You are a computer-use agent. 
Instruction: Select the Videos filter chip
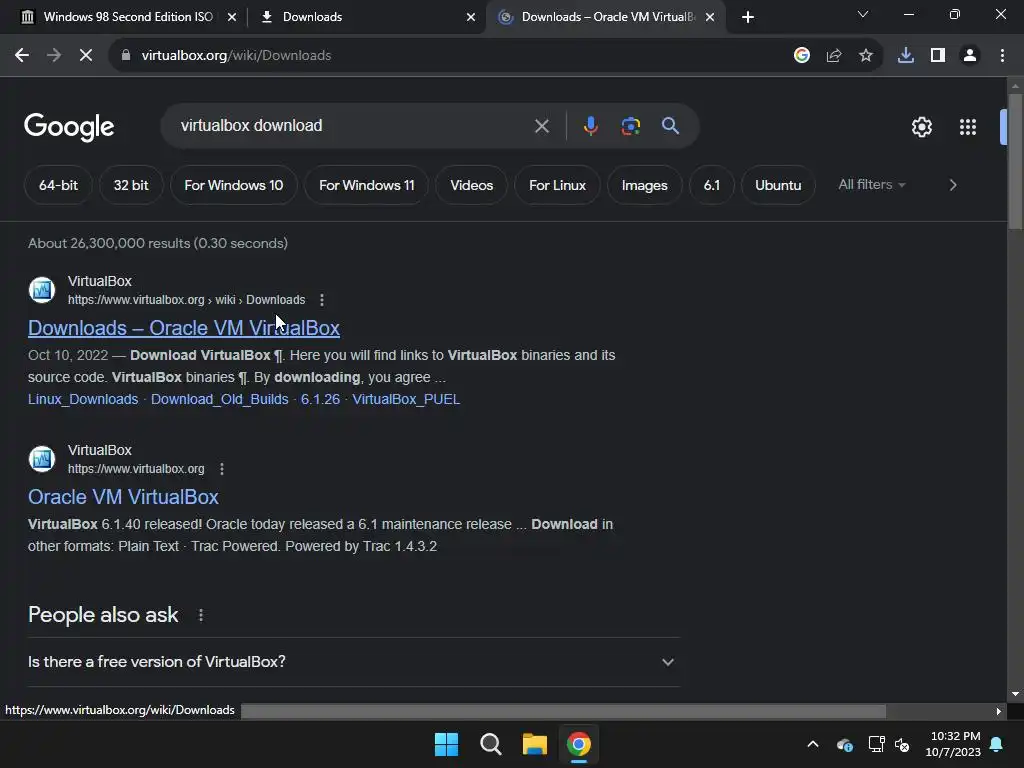(x=472, y=185)
